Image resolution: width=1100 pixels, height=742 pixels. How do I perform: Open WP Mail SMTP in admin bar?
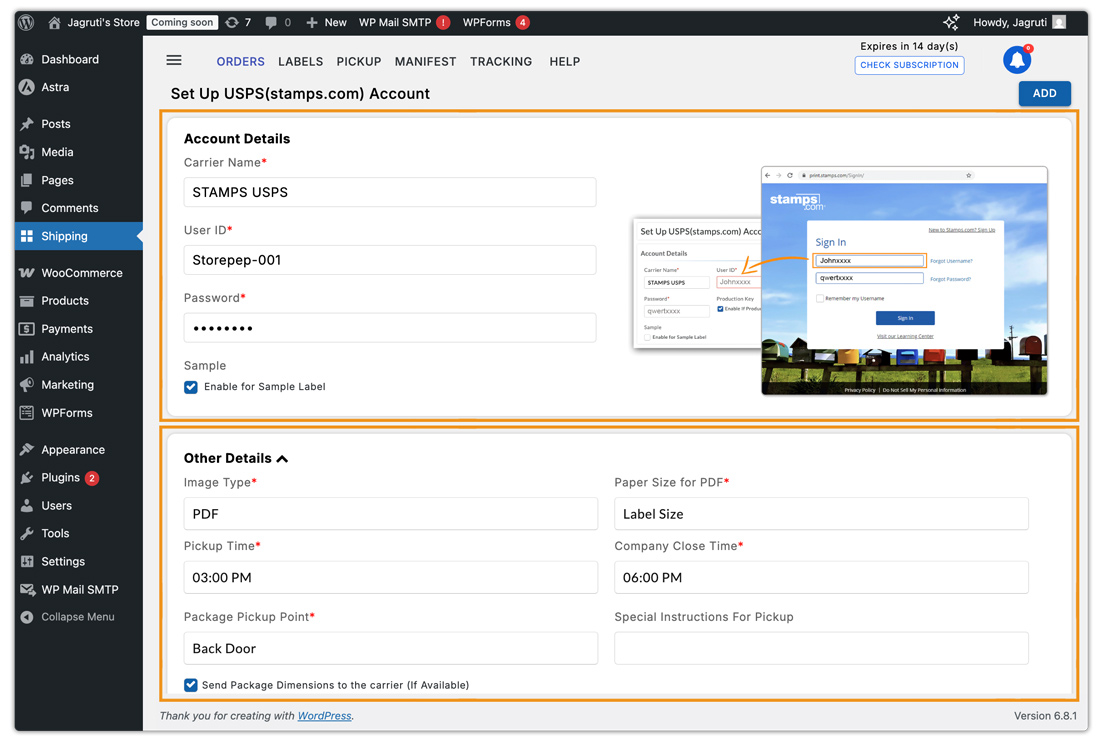(404, 22)
